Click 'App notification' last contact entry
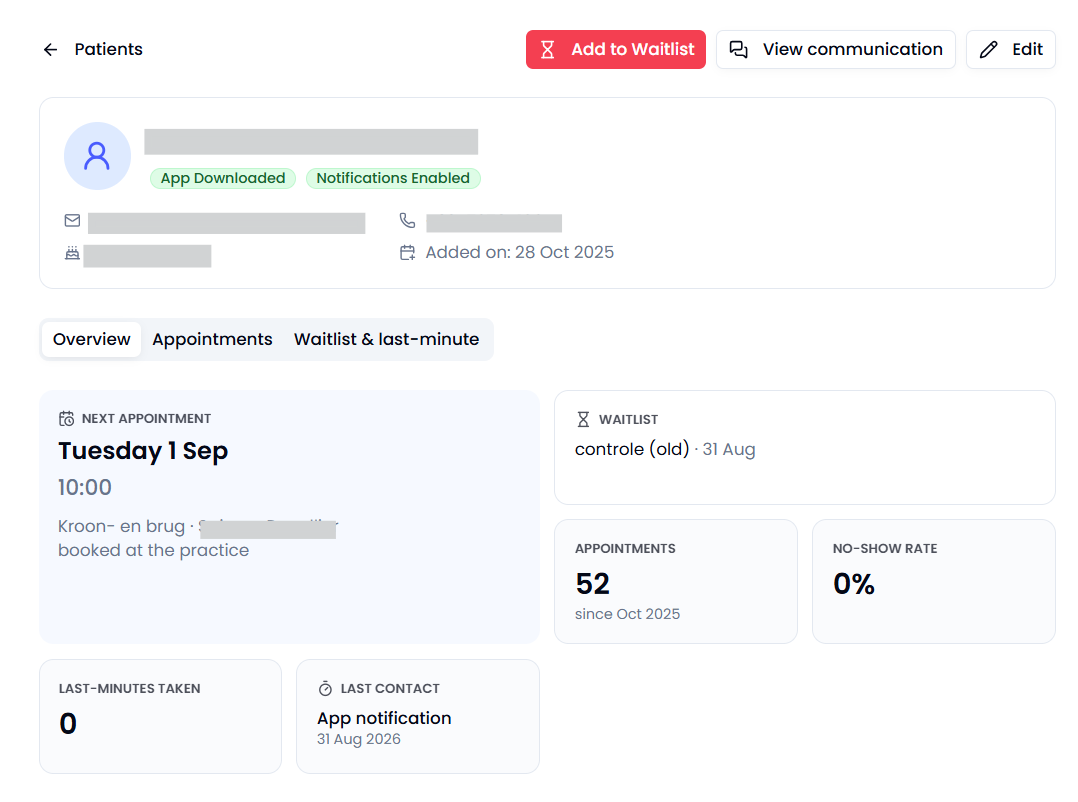 [x=384, y=718]
